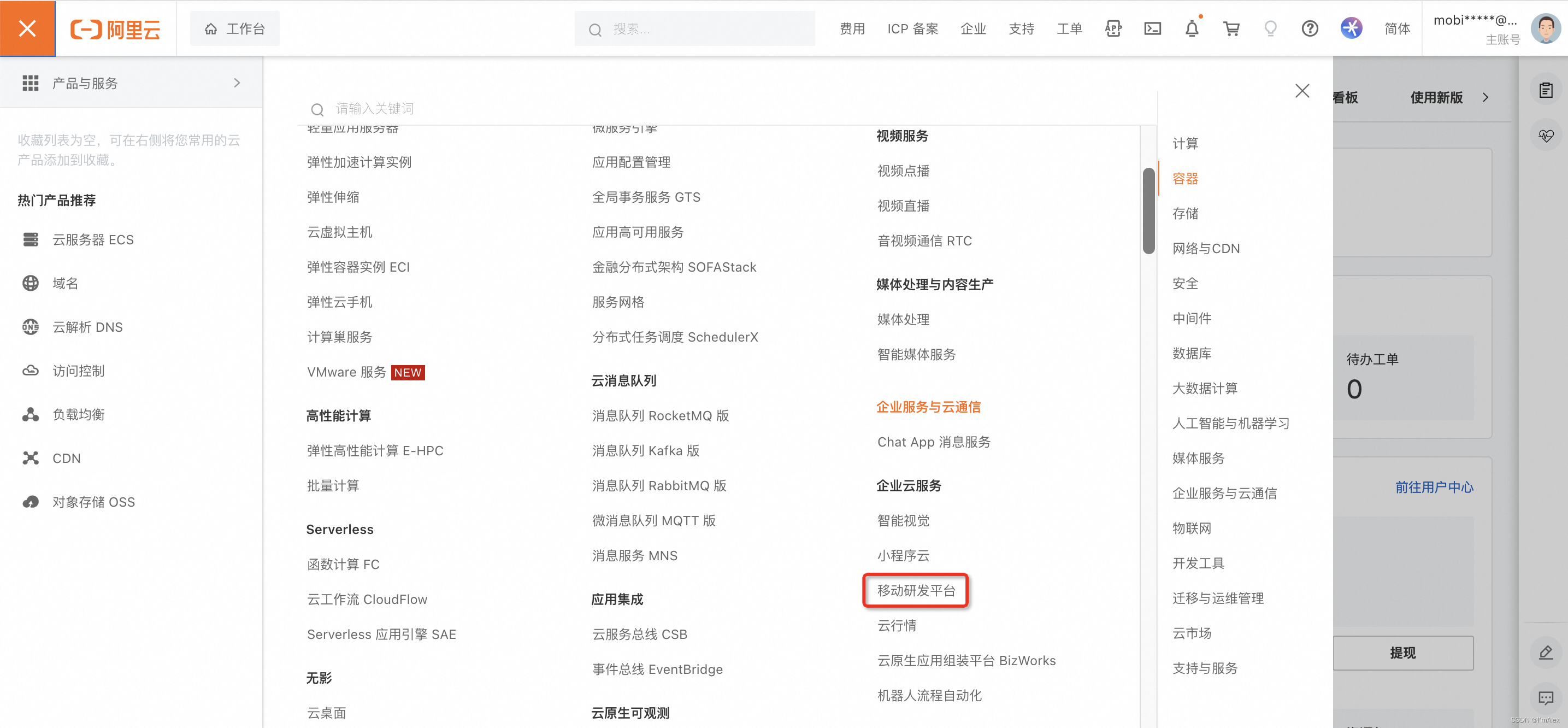
Task: Open the API explorer icon
Action: pyautogui.click(x=1113, y=28)
